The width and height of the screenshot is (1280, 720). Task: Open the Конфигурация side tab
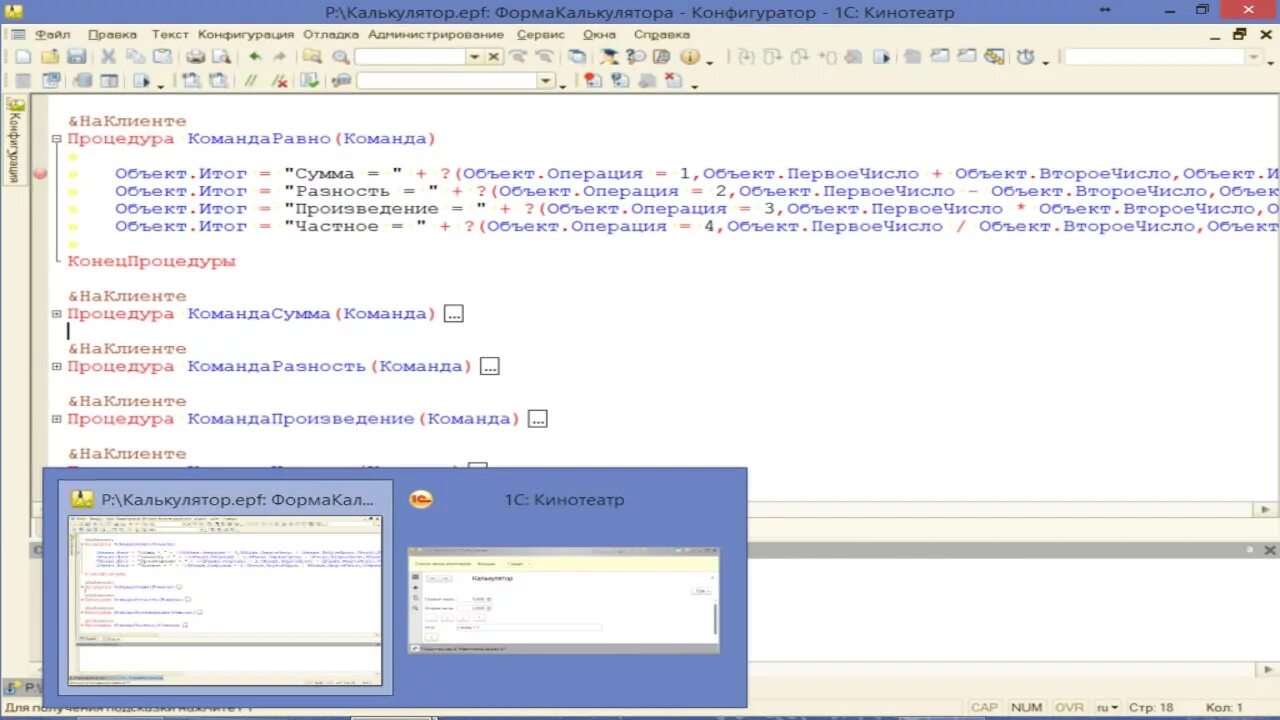(14, 140)
